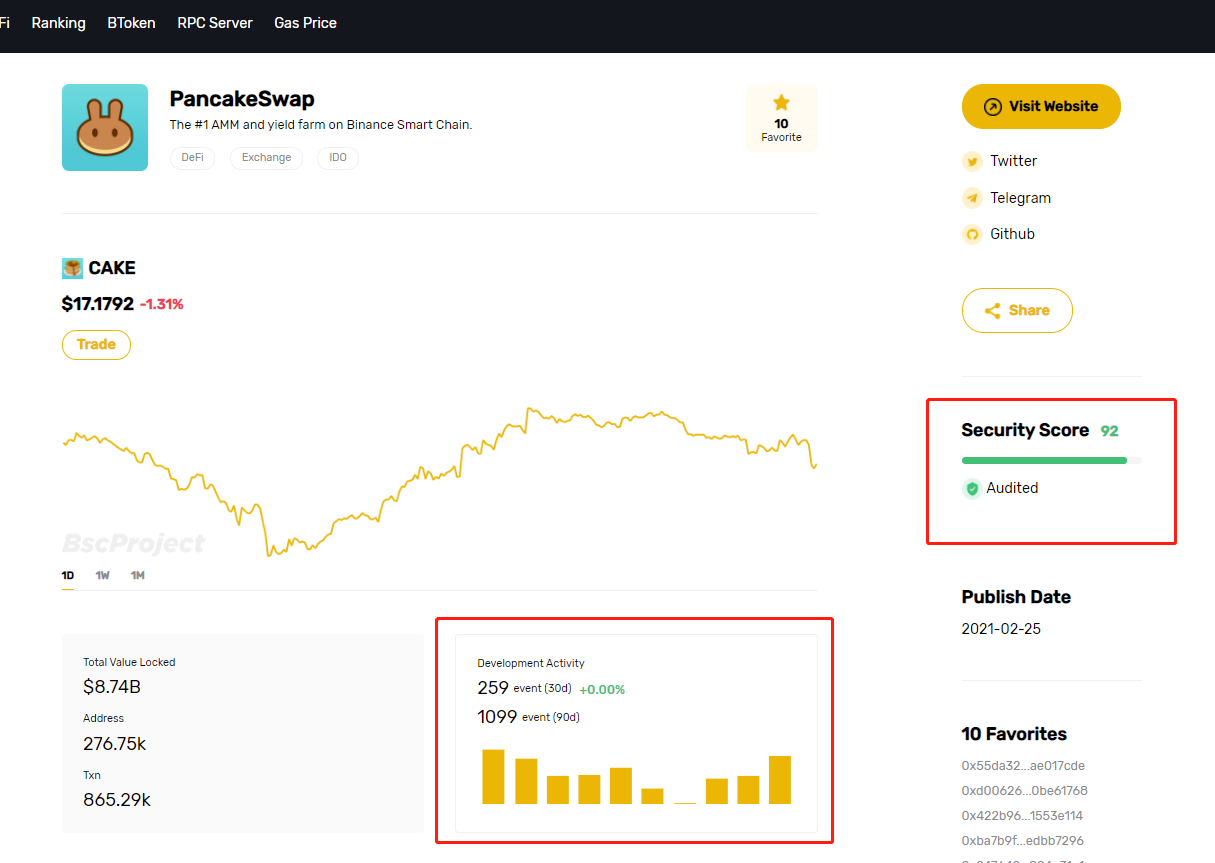Open Gas Price in navigation
The image size is (1215, 863).
(305, 23)
